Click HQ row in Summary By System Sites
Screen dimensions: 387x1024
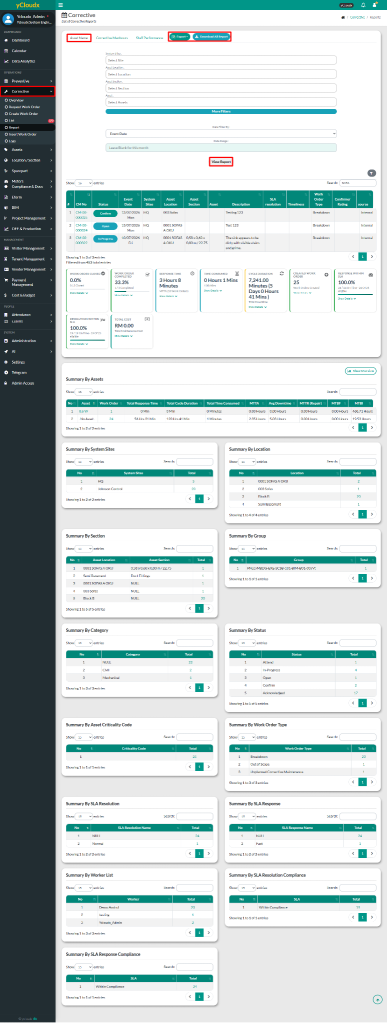coord(140,480)
